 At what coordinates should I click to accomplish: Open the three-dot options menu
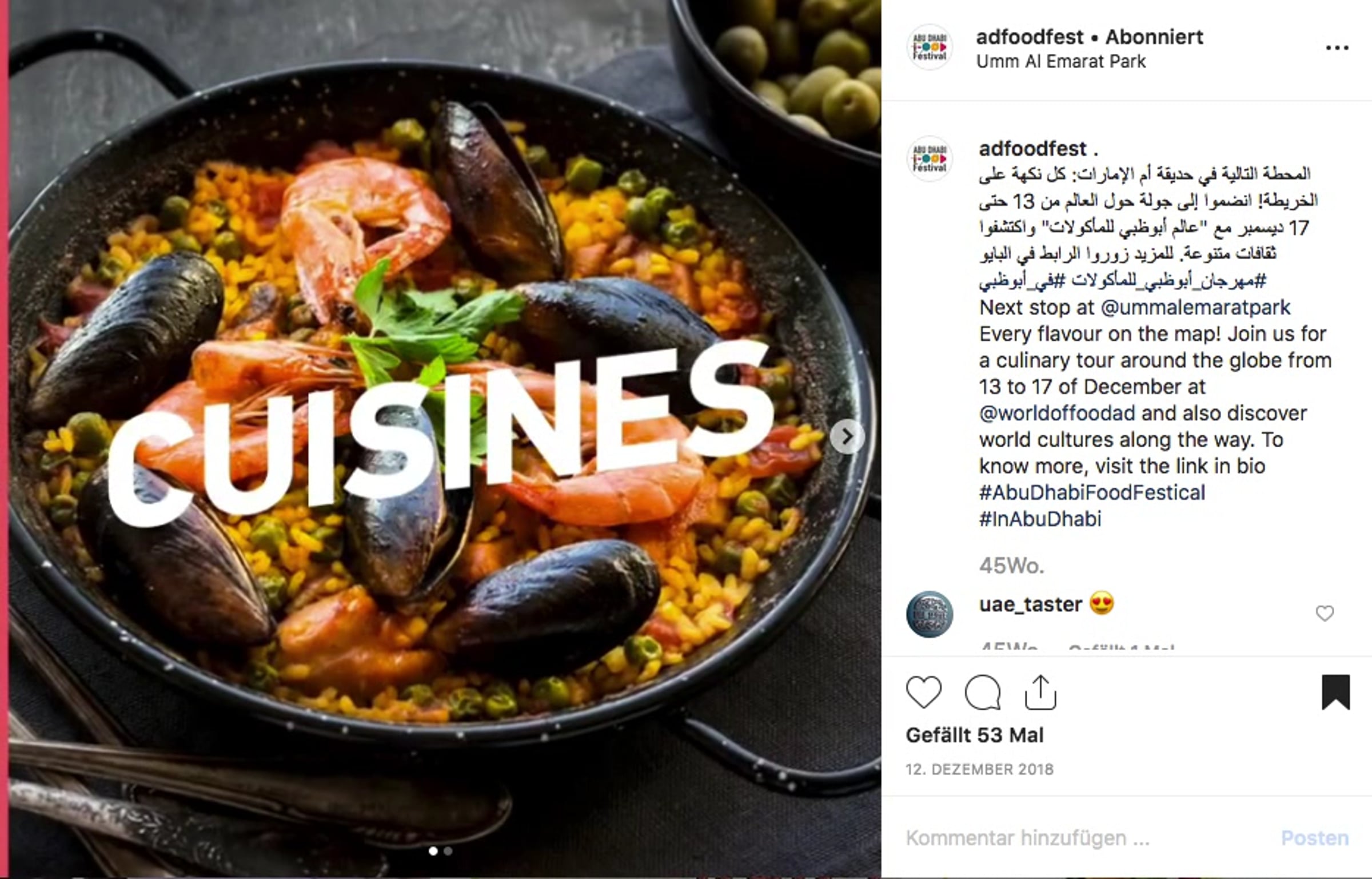(x=1337, y=49)
